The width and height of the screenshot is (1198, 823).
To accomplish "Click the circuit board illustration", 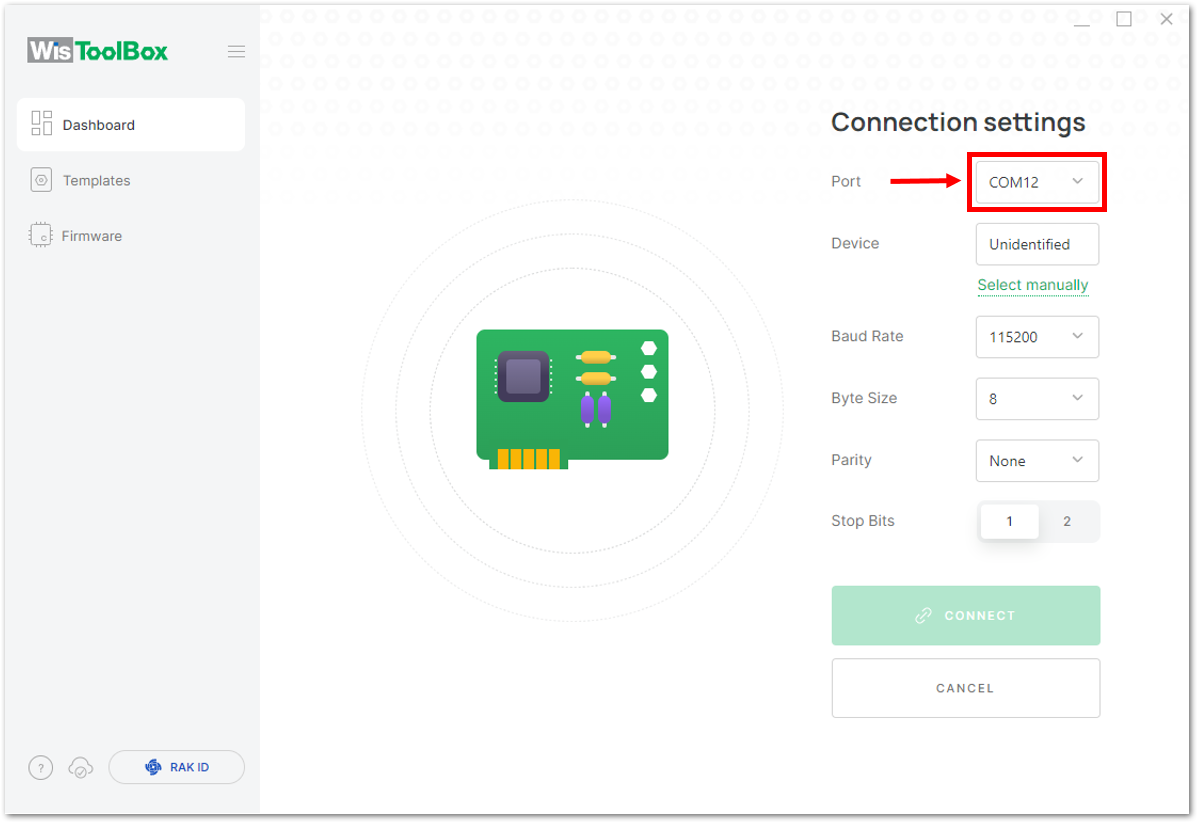I will pyautogui.click(x=572, y=399).
